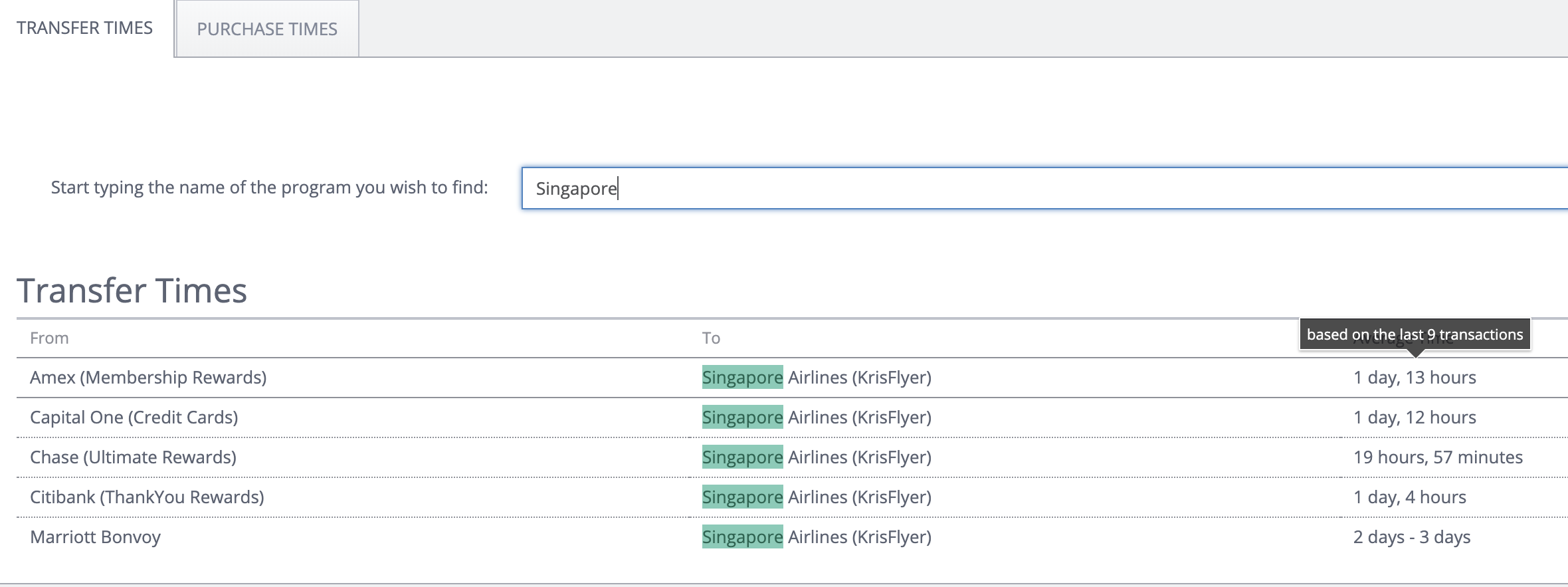Click Singapore Airlines destination in Marriott Bonvoy row
This screenshot has height=587, width=1568.
pos(817,537)
